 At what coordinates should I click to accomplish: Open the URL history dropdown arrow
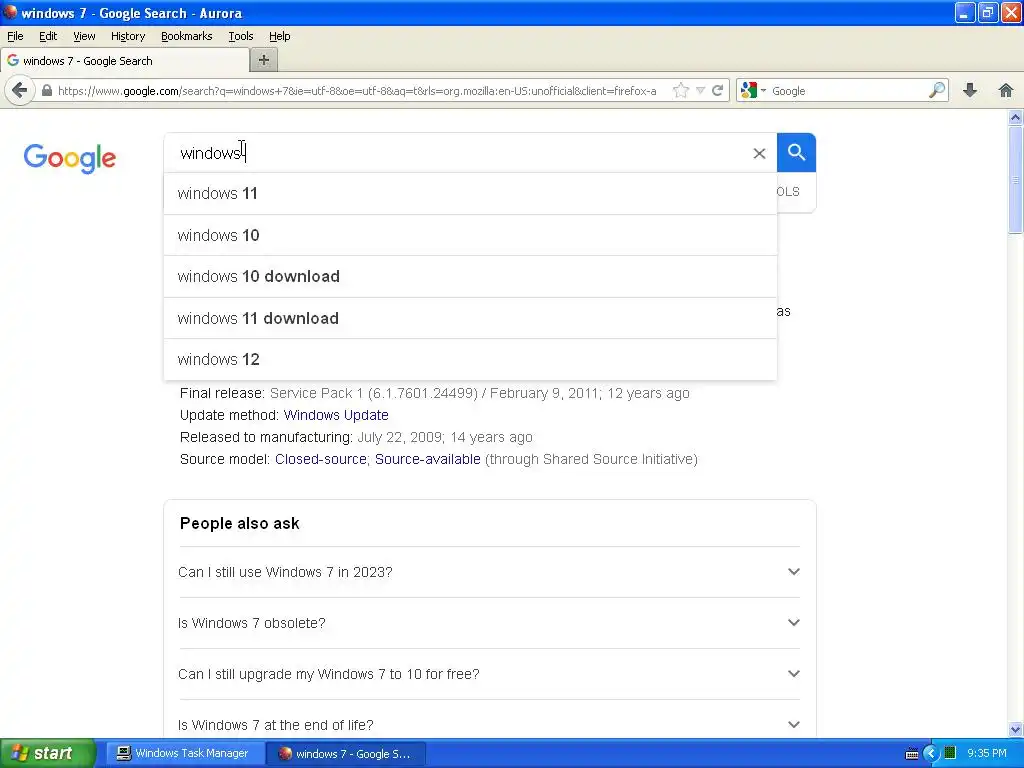point(700,91)
